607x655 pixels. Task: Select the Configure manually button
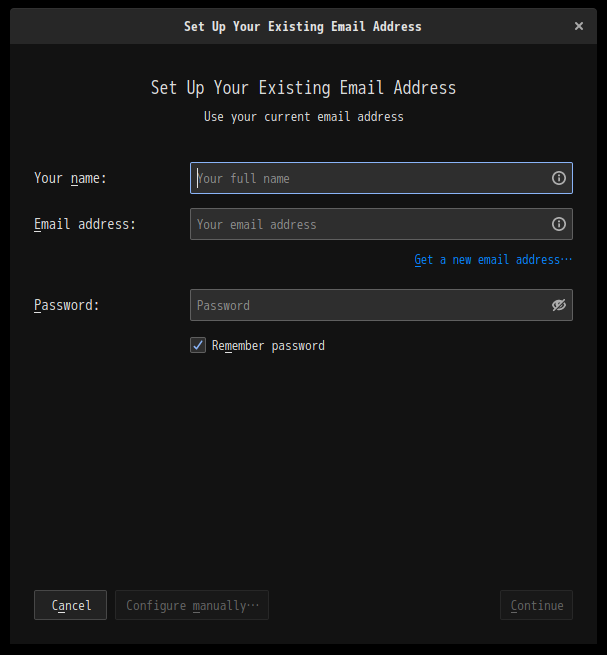(192, 605)
